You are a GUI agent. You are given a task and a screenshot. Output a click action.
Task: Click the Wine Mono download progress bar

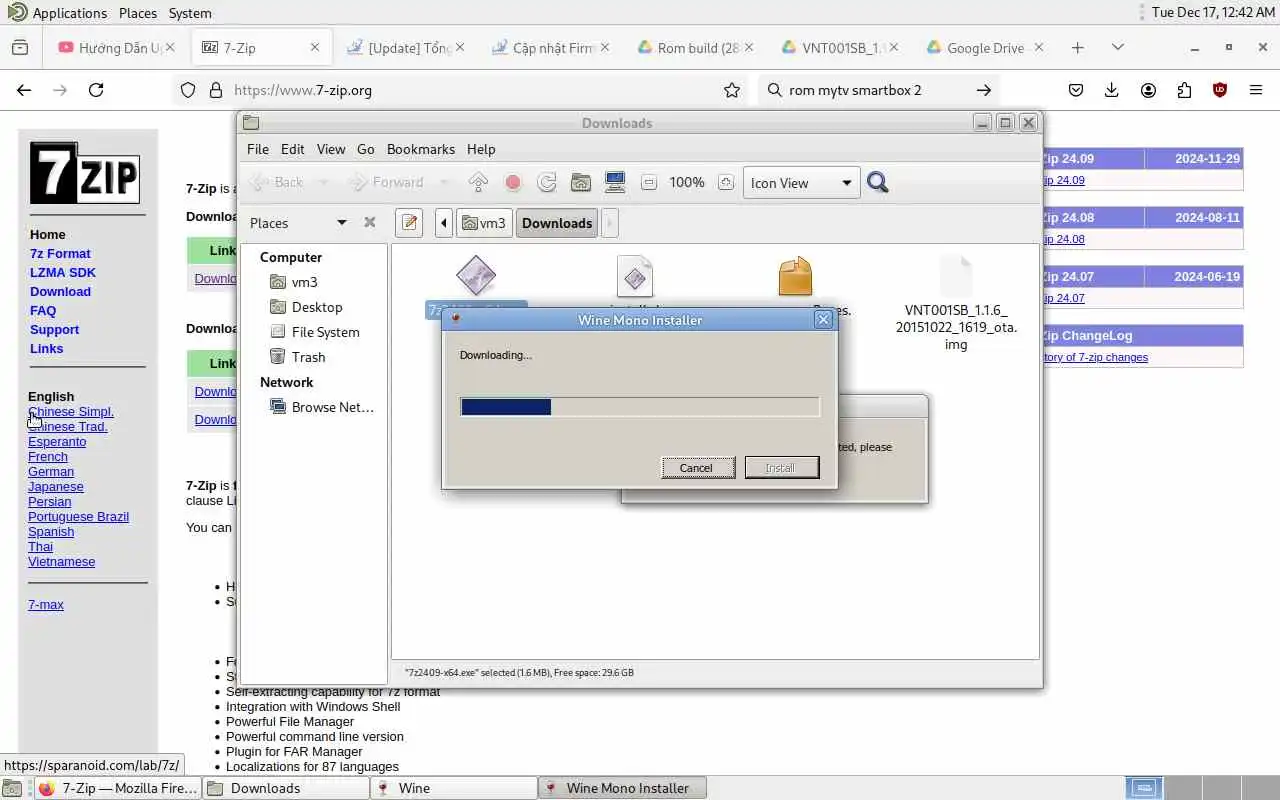click(x=640, y=407)
